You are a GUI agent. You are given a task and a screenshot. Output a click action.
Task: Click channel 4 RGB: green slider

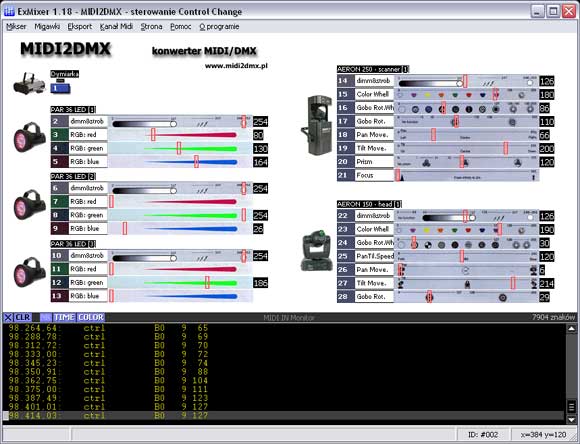tap(180, 148)
